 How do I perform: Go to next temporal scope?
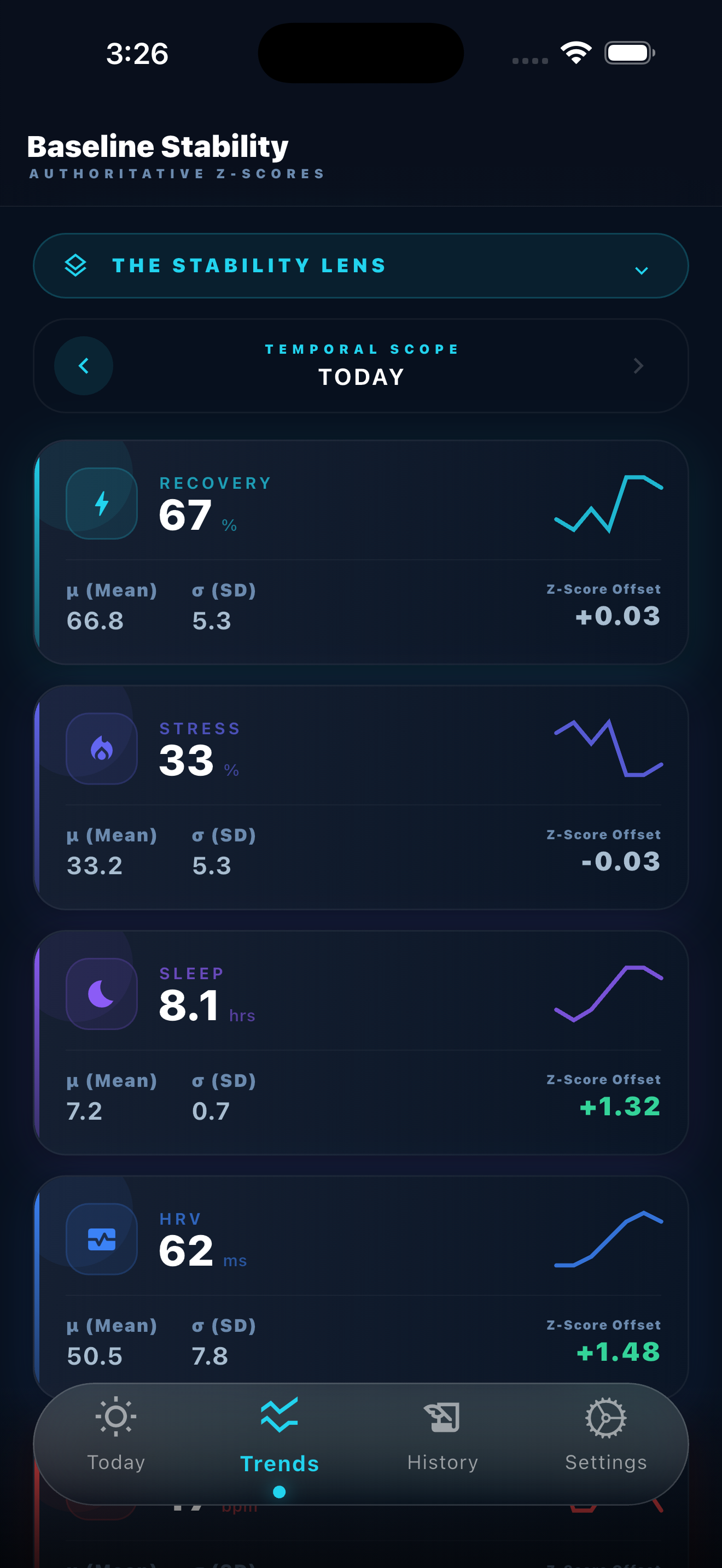pyautogui.click(x=638, y=366)
